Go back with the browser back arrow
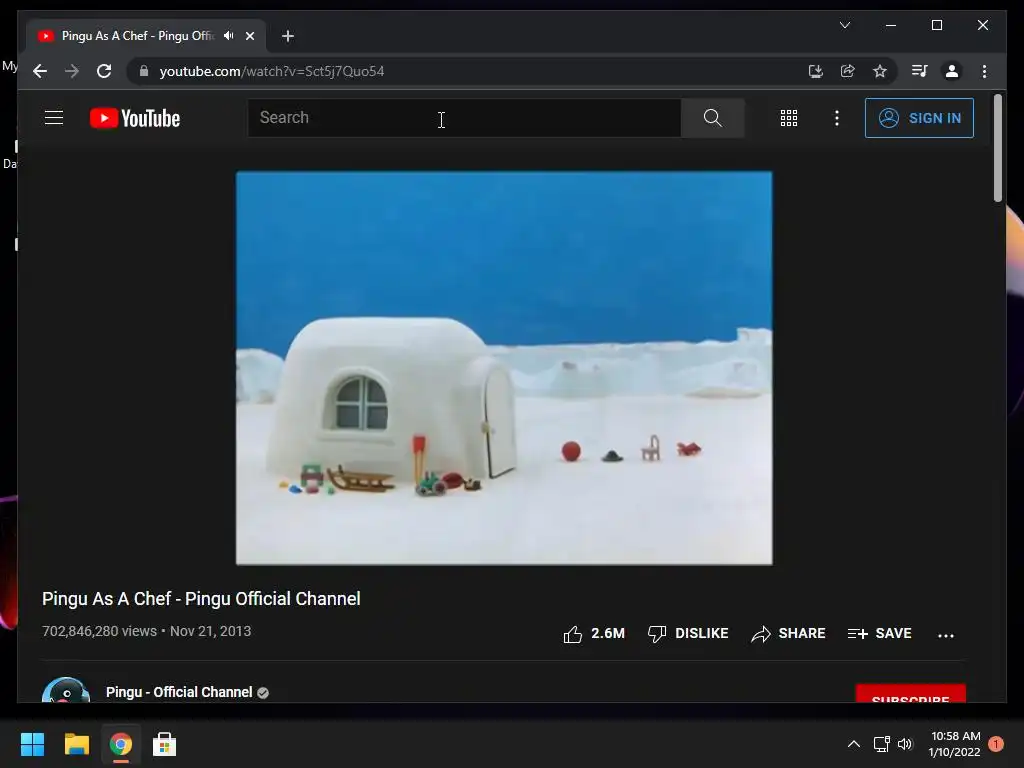Viewport: 1024px width, 768px height. pos(40,71)
